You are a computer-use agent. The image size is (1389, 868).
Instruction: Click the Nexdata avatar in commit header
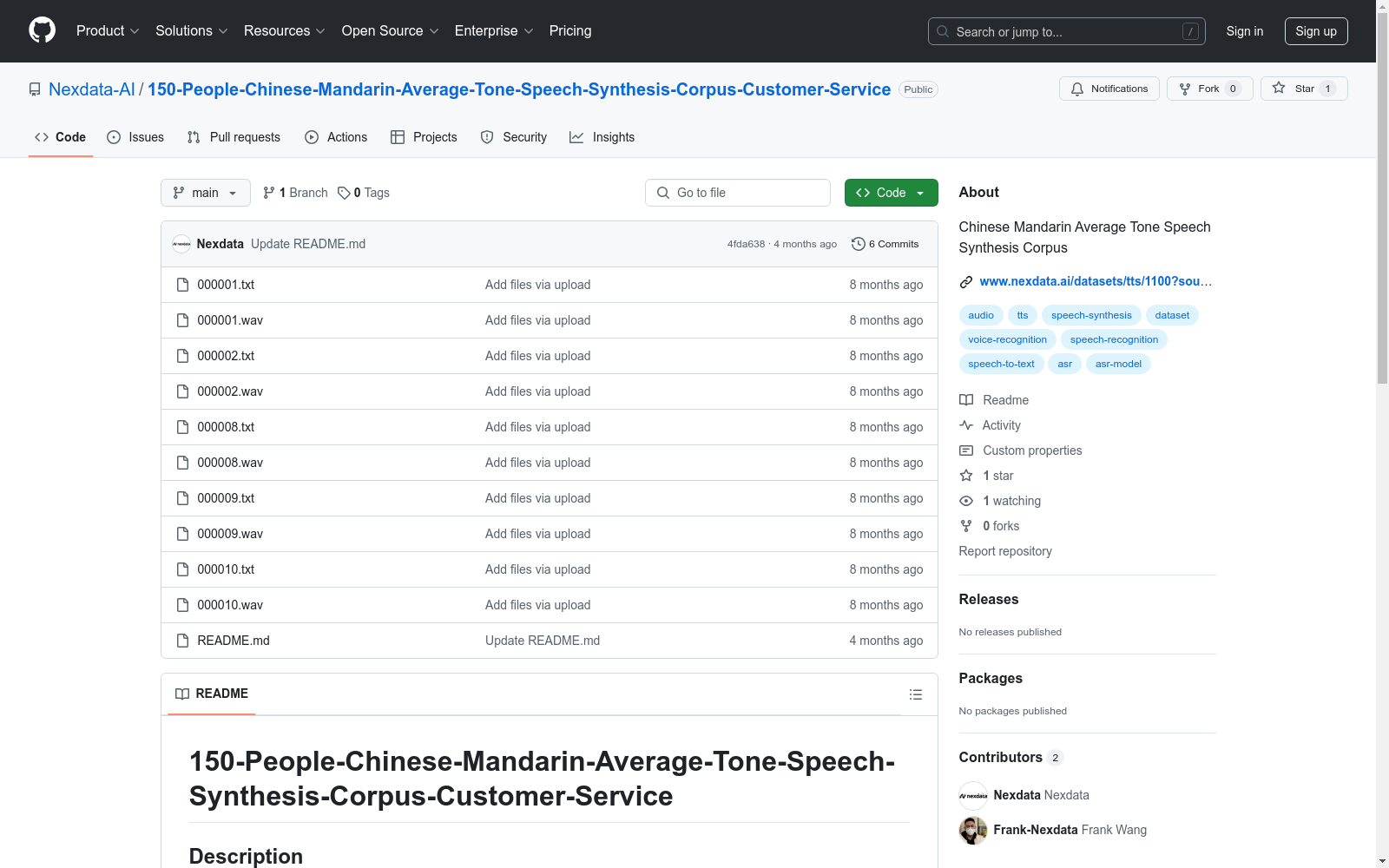[181, 244]
